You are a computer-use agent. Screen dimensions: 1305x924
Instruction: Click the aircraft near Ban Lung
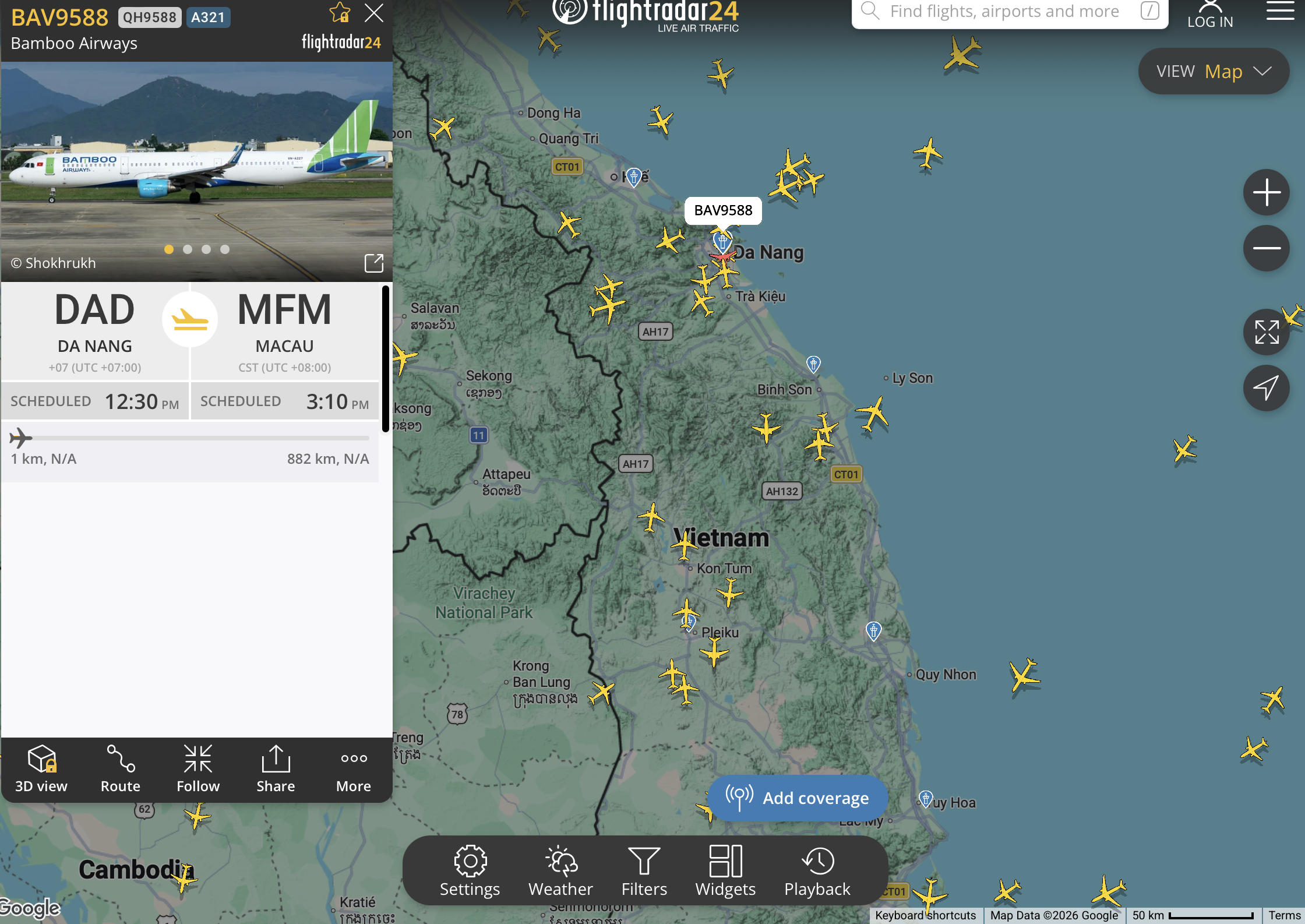click(x=602, y=693)
